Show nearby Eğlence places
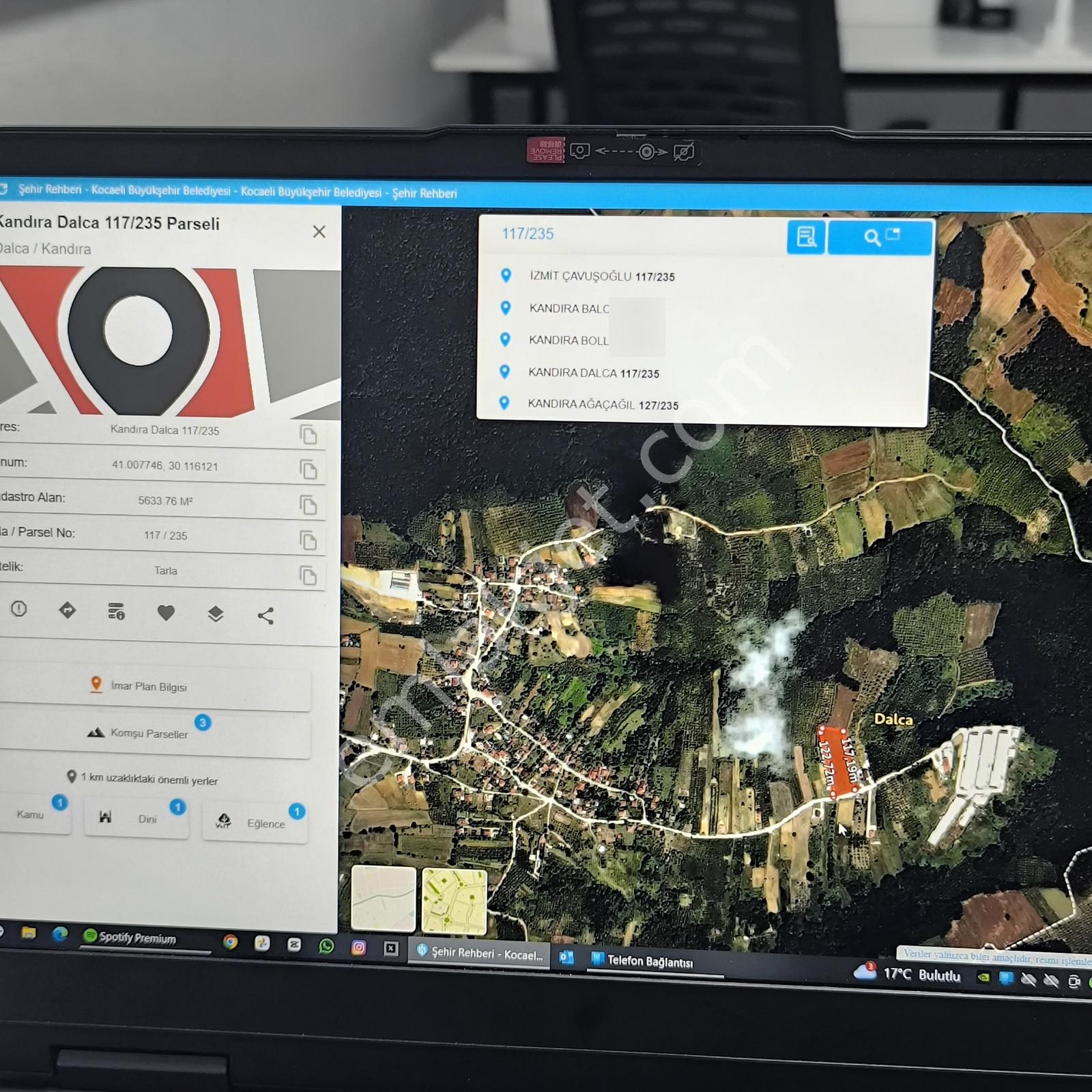 pyautogui.click(x=255, y=822)
